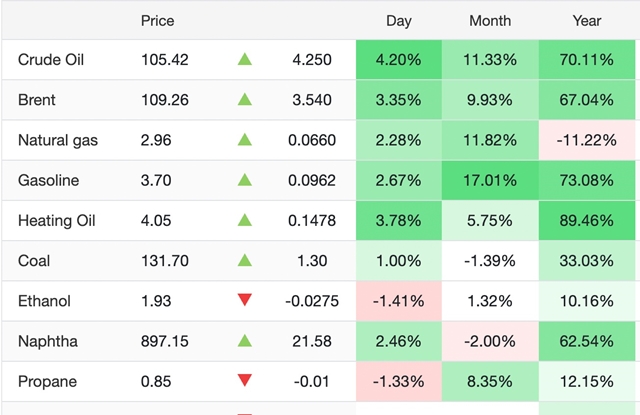Click the -1.33% day change cell
Screen dimensions: 640x415
399,382
